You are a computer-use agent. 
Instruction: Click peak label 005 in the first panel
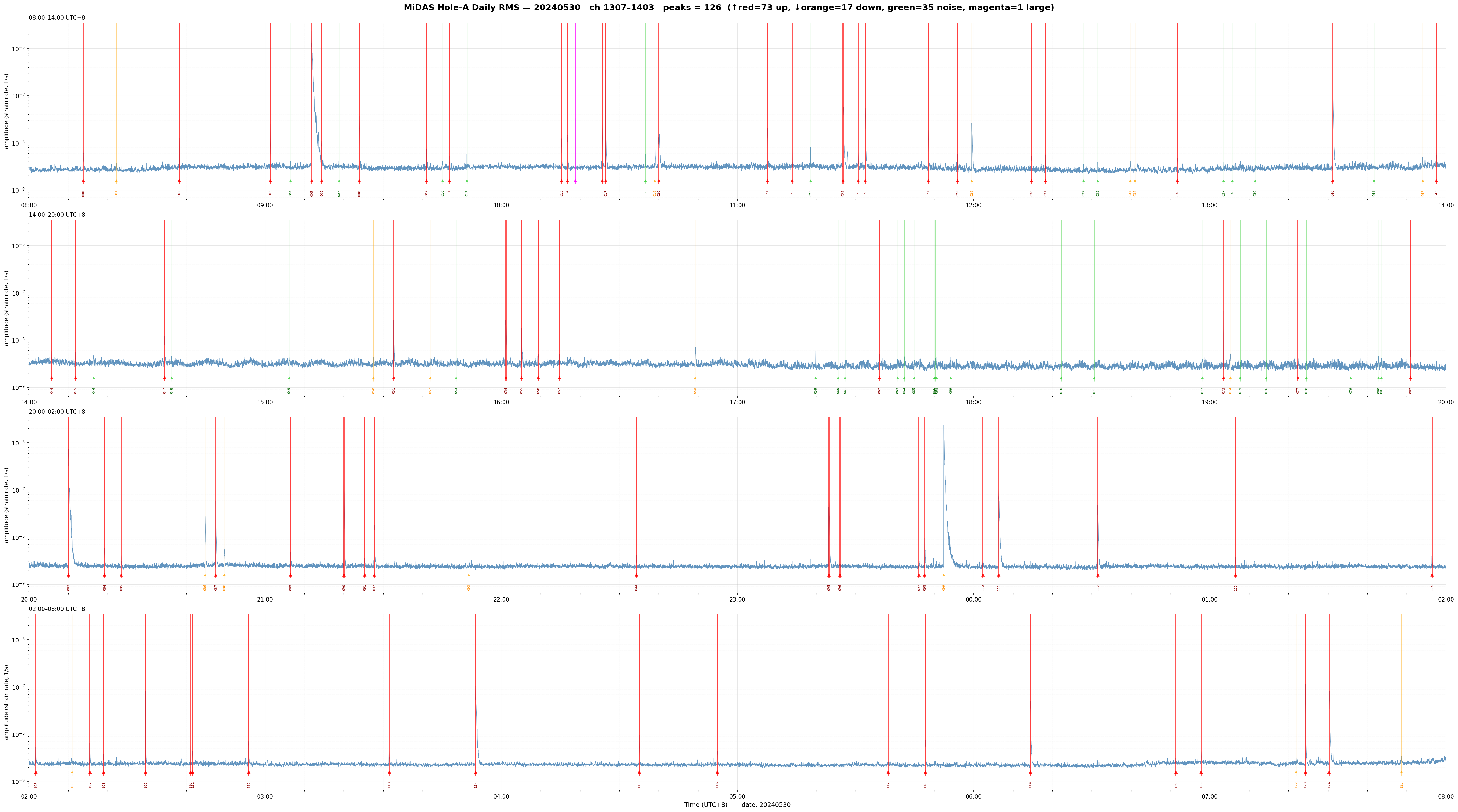[312, 194]
